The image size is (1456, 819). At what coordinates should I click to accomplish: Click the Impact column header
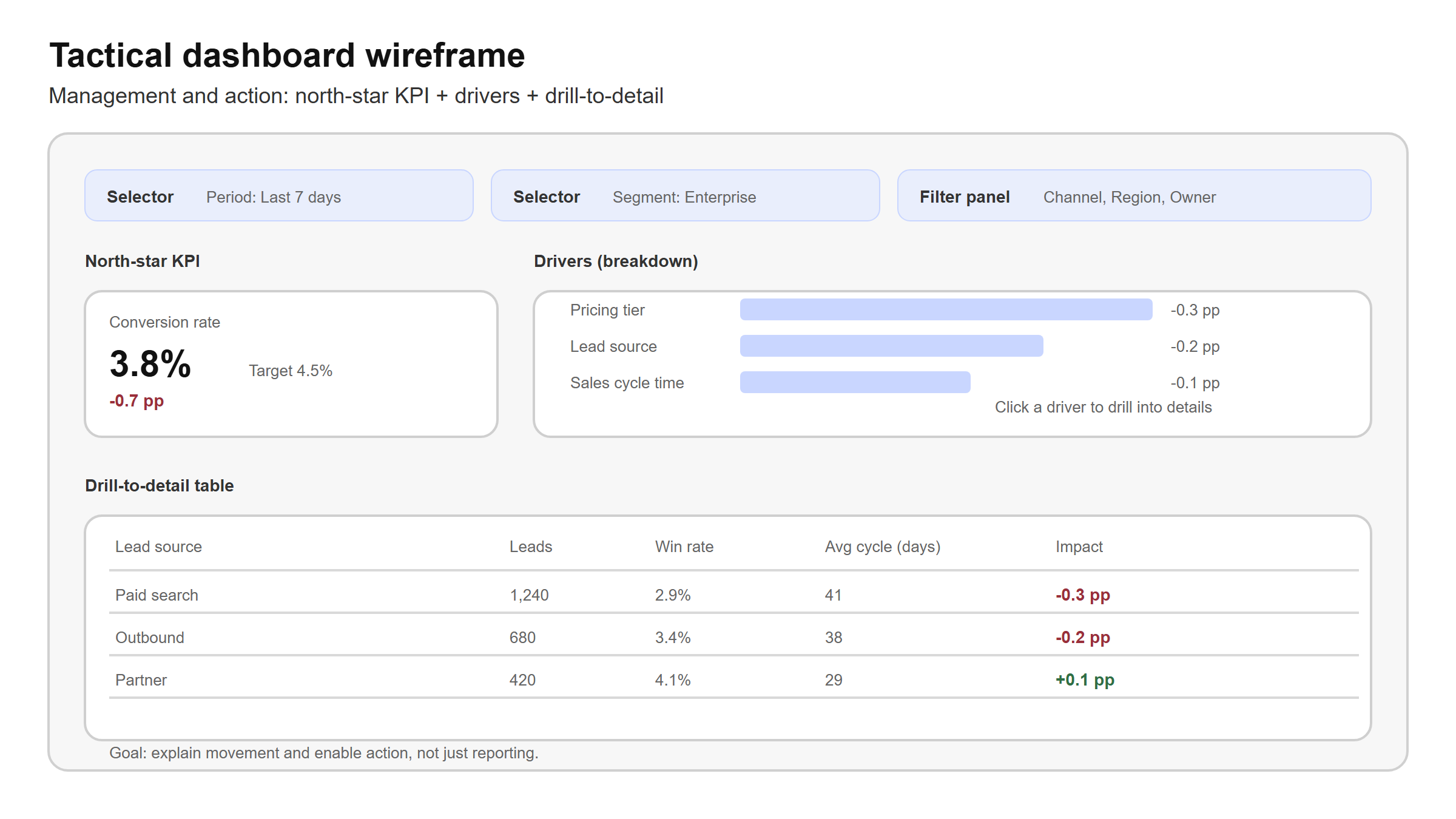pyautogui.click(x=1079, y=546)
